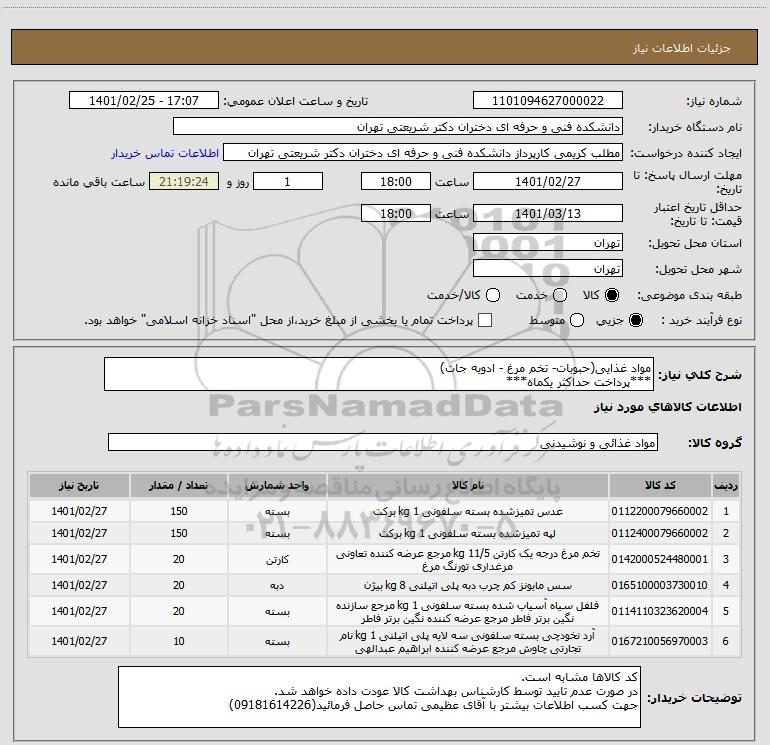Image resolution: width=770 pixels, height=745 pixels.
Task: Click the آرد نخودچی product name
Action: click(468, 642)
